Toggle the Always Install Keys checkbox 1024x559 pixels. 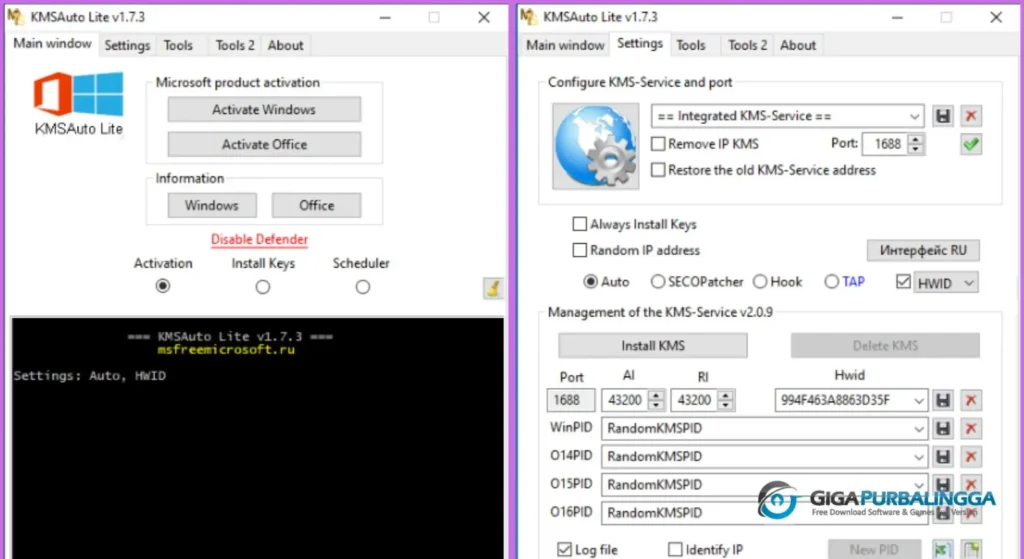tap(579, 224)
